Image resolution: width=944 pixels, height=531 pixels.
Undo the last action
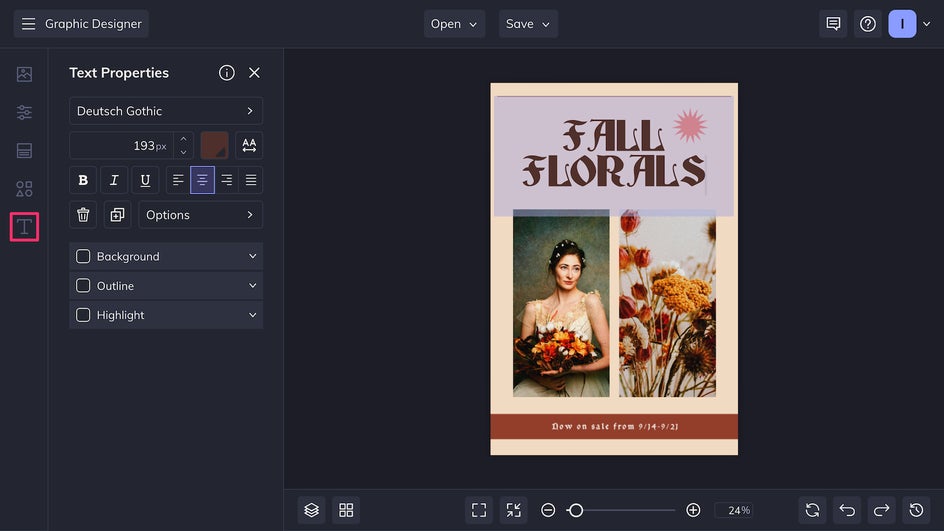click(x=847, y=510)
